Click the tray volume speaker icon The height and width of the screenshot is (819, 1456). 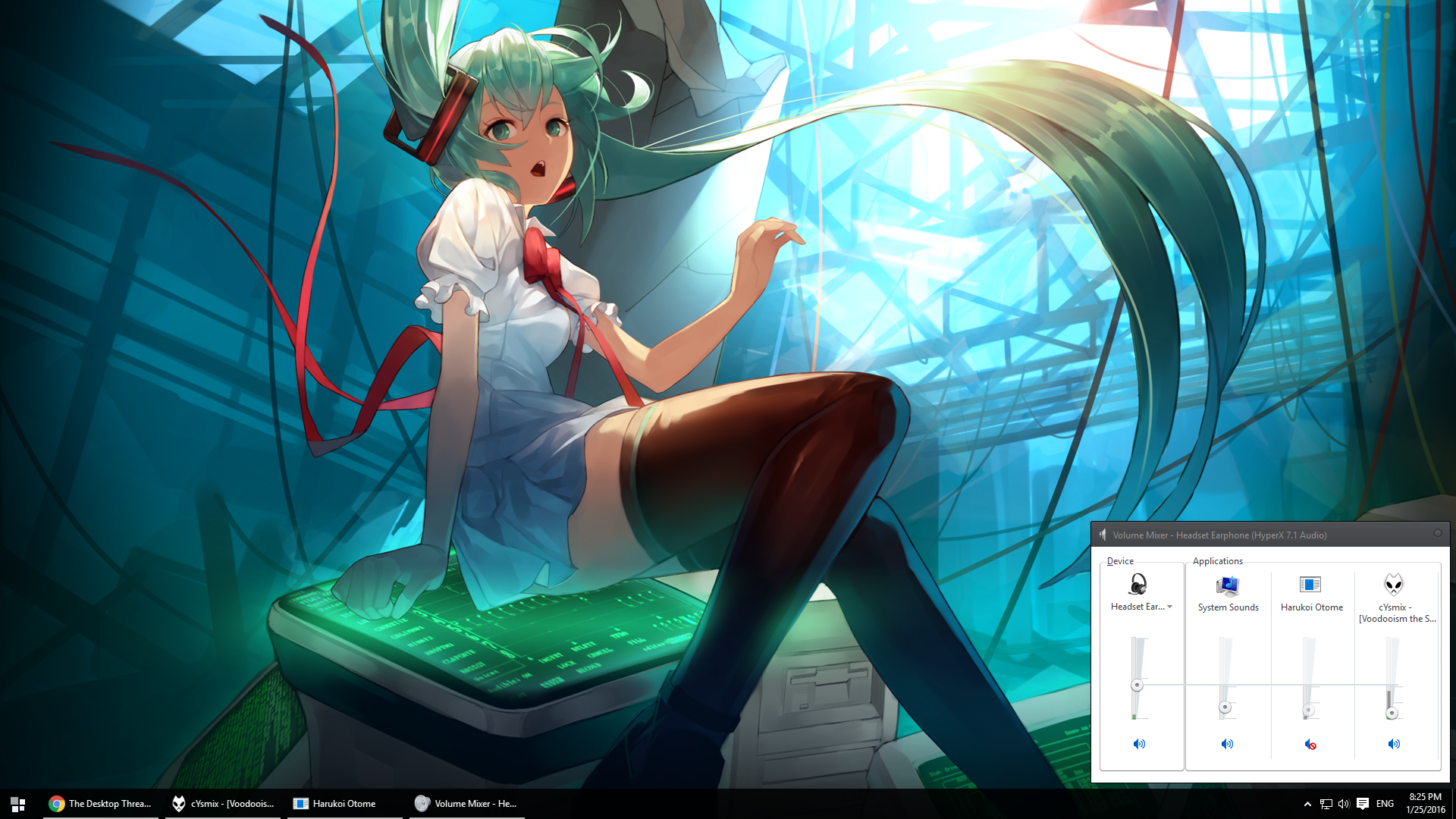click(x=1344, y=804)
